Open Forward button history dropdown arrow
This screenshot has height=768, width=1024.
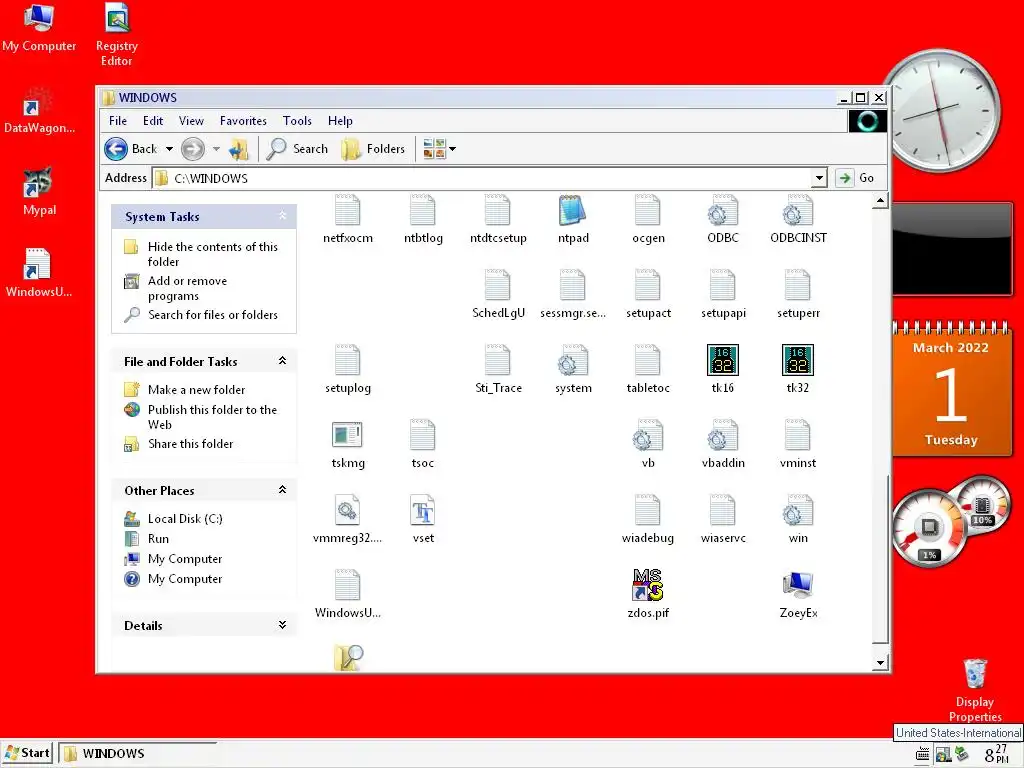coord(216,150)
